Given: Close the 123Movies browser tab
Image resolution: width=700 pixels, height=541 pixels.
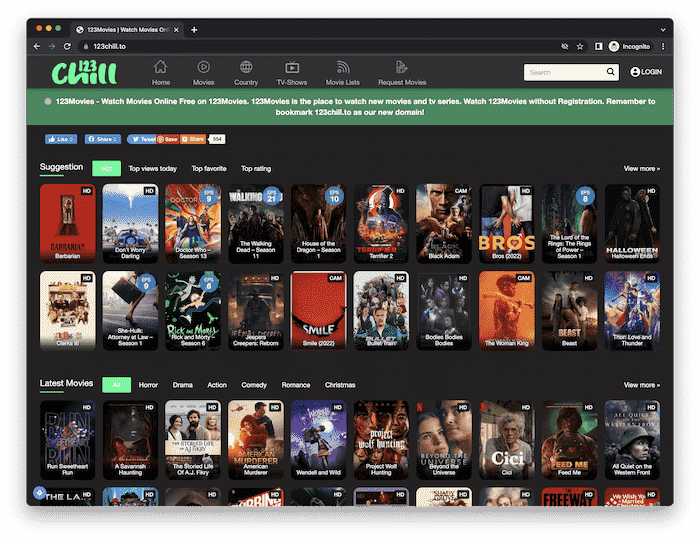Looking at the screenshot, I should click(x=176, y=30).
